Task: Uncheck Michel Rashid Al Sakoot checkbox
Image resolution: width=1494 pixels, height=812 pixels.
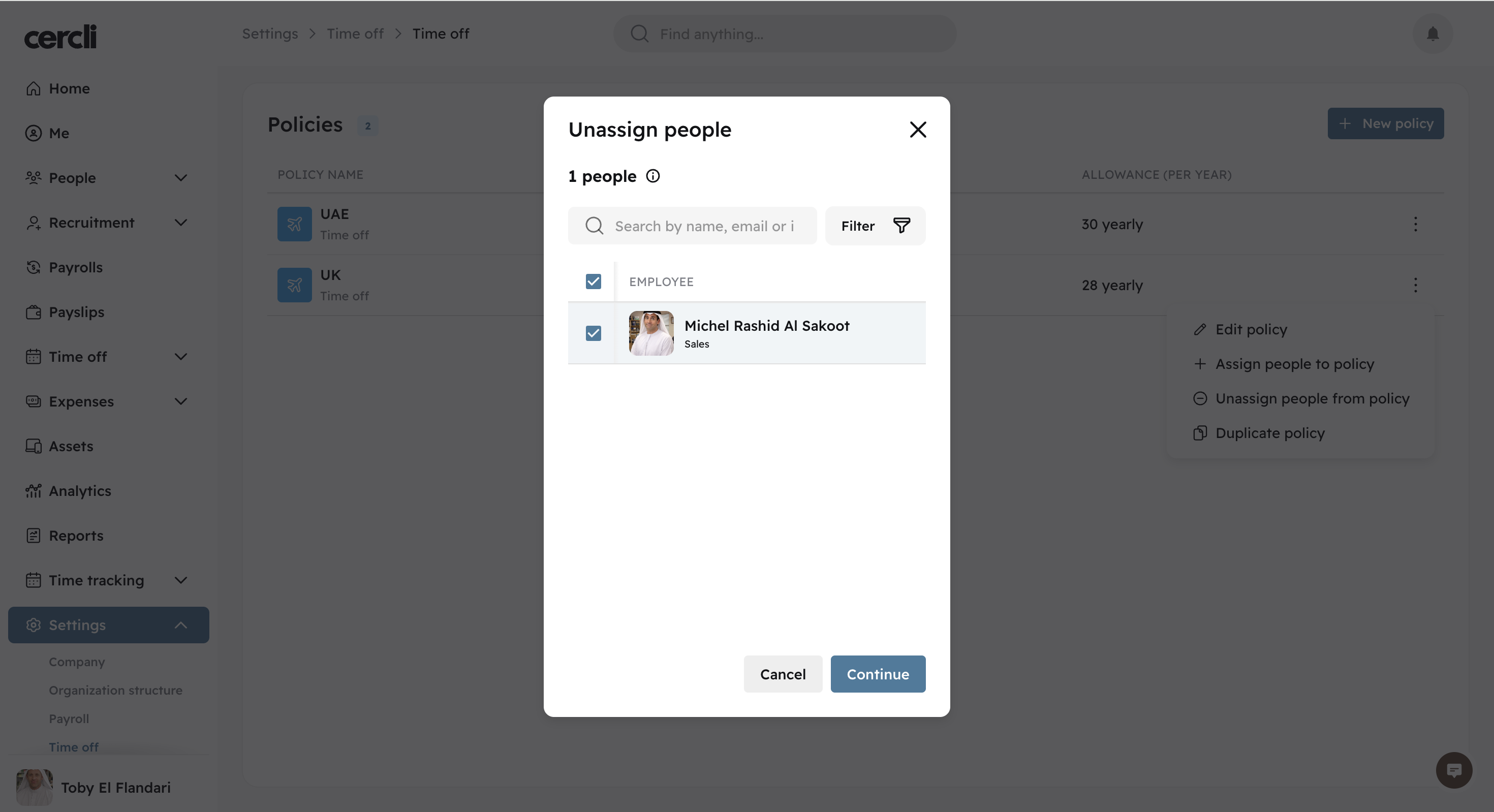Action: coord(594,333)
